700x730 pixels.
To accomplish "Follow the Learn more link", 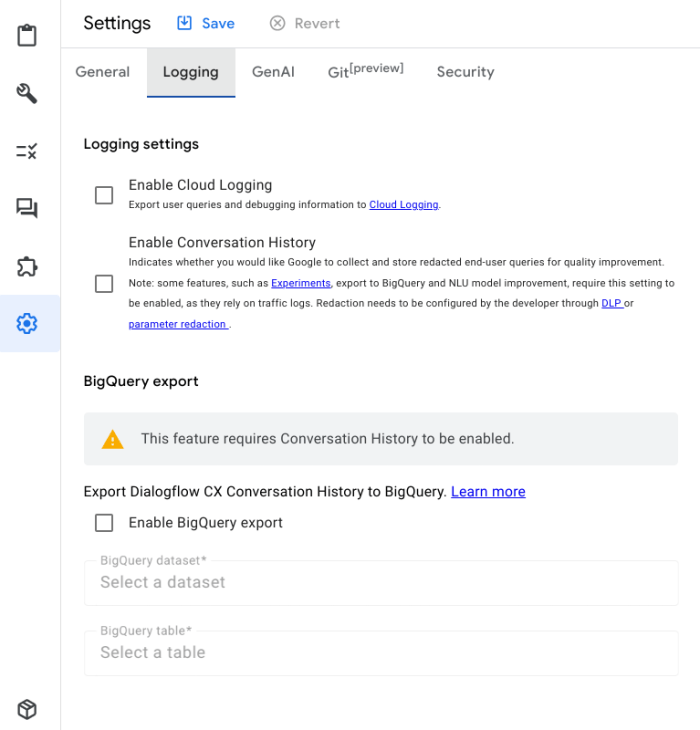I will 488,492.
